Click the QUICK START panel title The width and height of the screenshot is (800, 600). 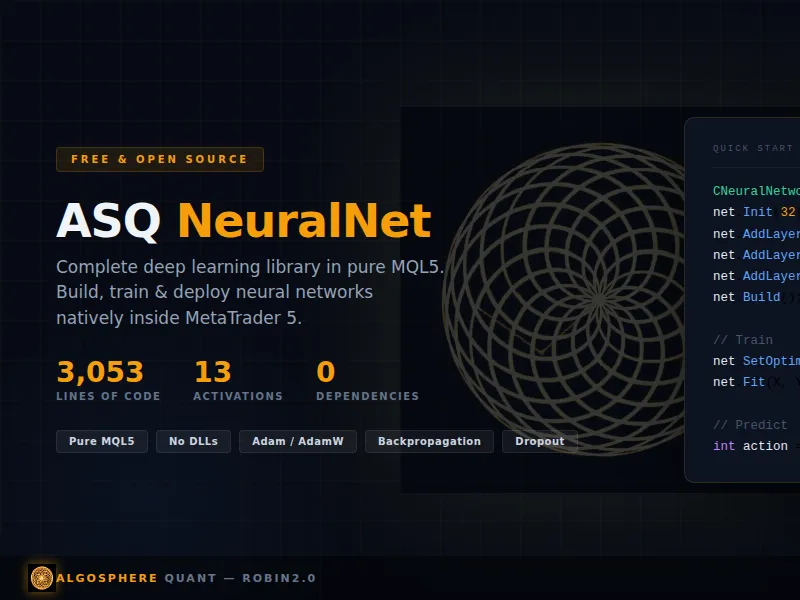[753, 148]
